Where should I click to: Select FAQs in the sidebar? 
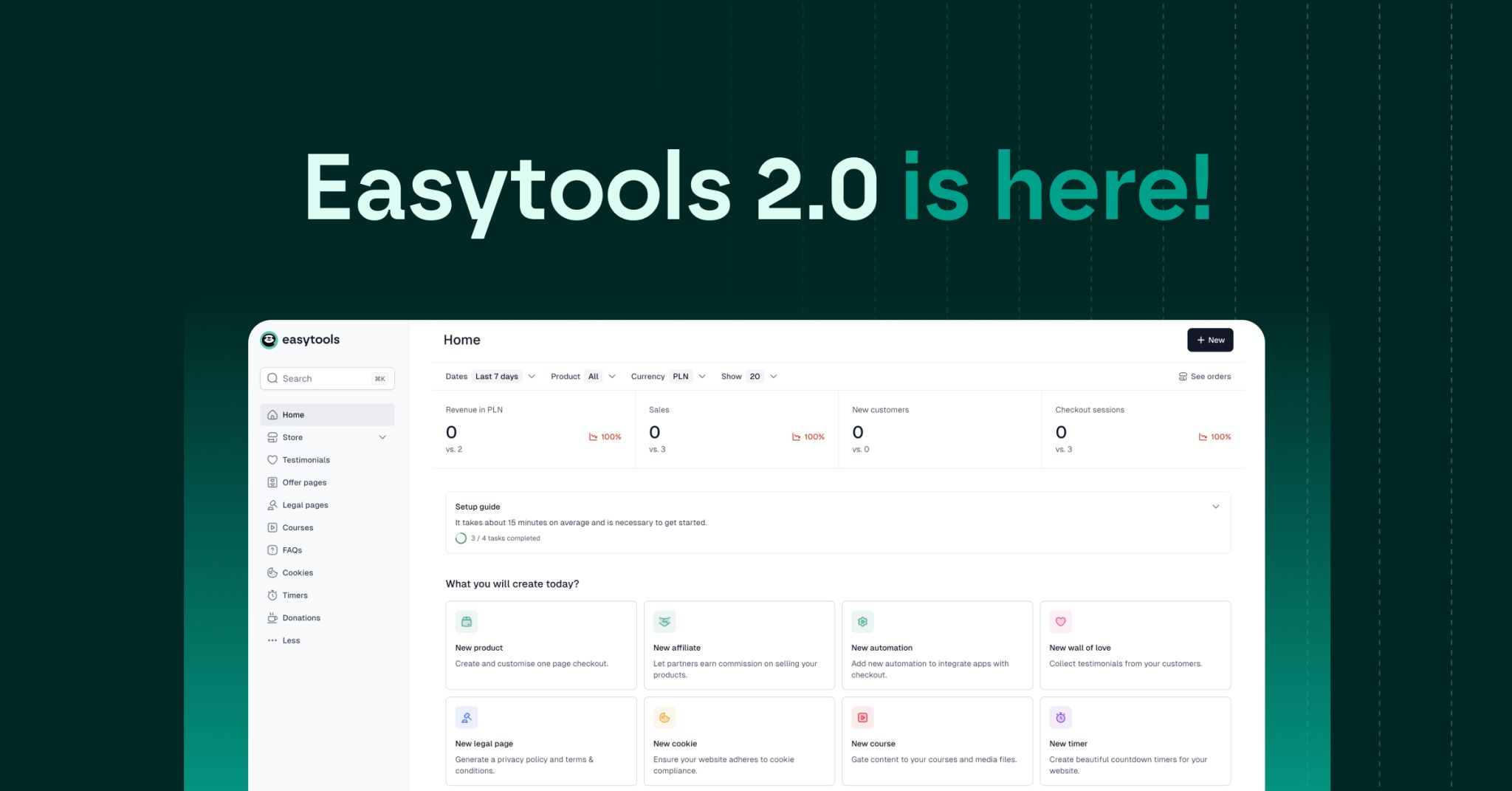coord(272,549)
